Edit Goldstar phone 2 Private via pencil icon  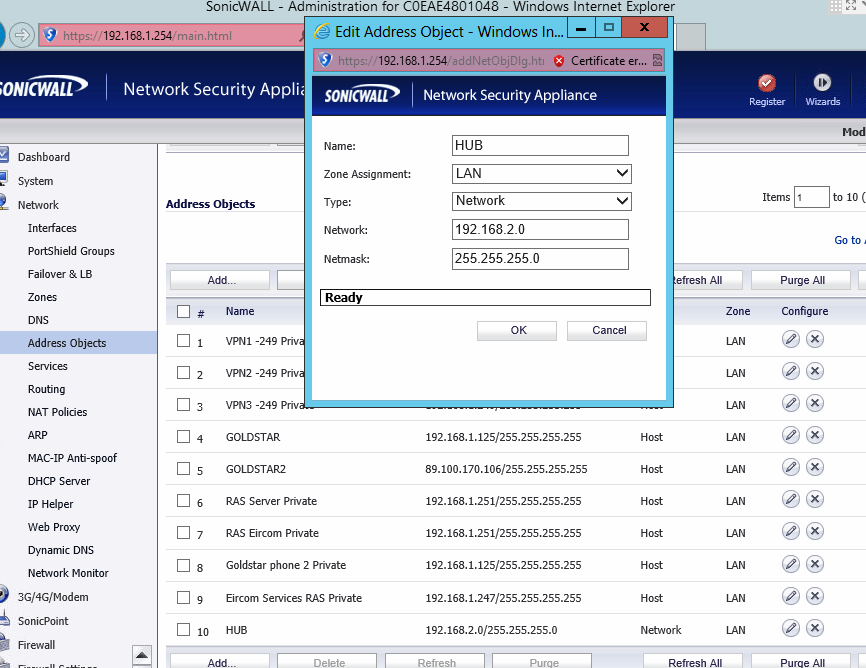tap(791, 564)
